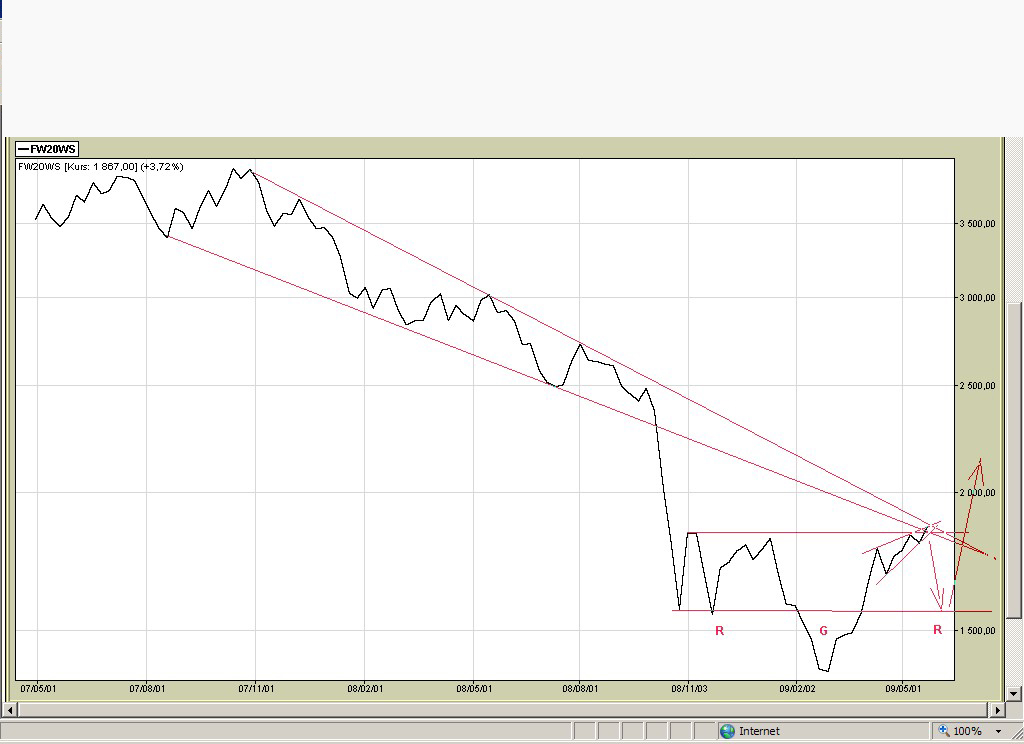Click the magnifier zoom level icon
This screenshot has height=744, width=1024.
pyautogui.click(x=944, y=730)
